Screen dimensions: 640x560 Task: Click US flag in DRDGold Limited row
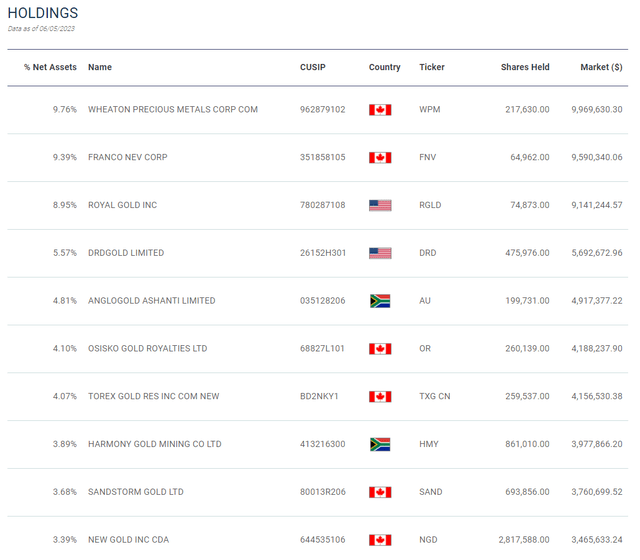[380, 253]
